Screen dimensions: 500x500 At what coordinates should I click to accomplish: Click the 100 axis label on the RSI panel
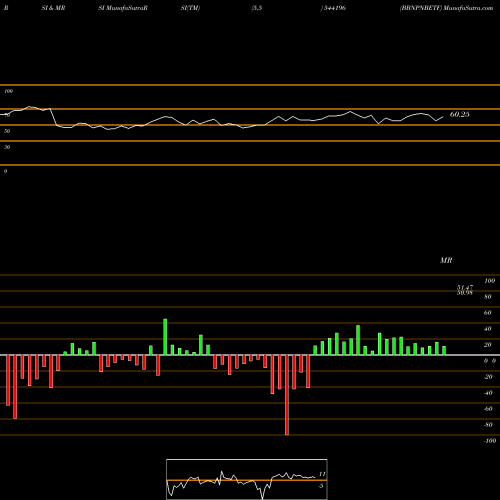[x=9, y=91]
